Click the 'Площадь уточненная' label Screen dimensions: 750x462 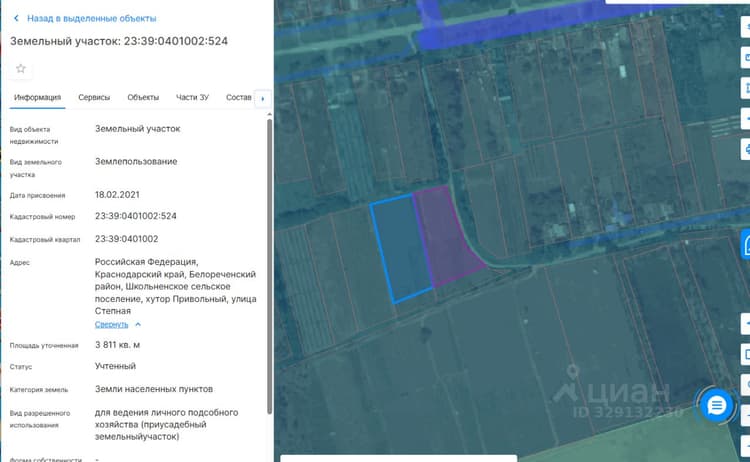(44, 345)
